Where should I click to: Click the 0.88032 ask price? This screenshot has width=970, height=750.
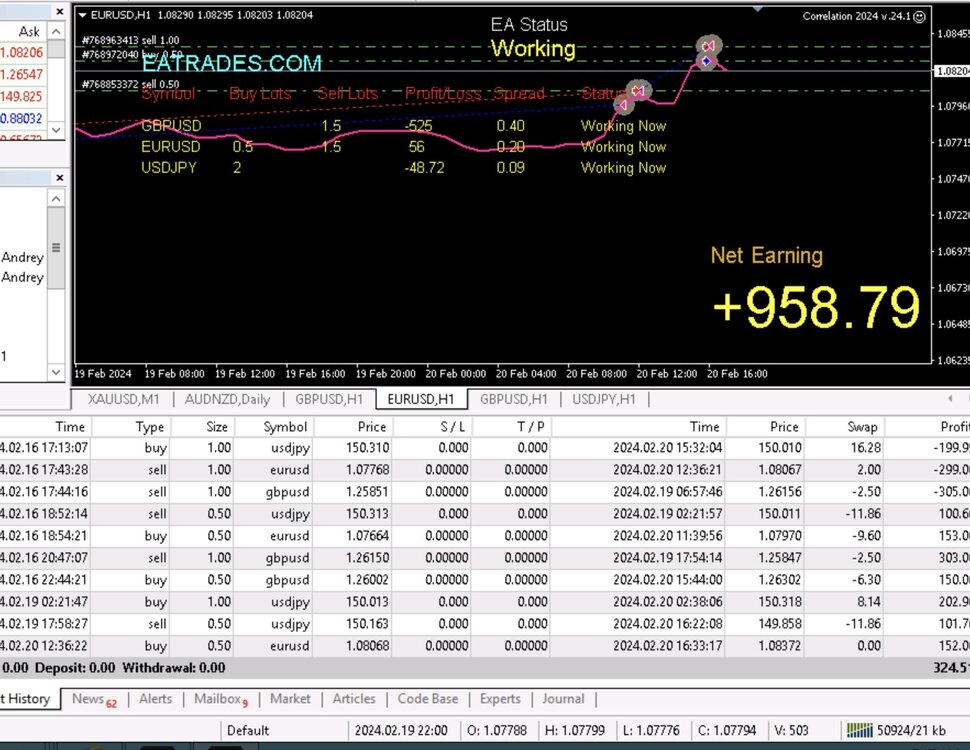tap(22, 118)
